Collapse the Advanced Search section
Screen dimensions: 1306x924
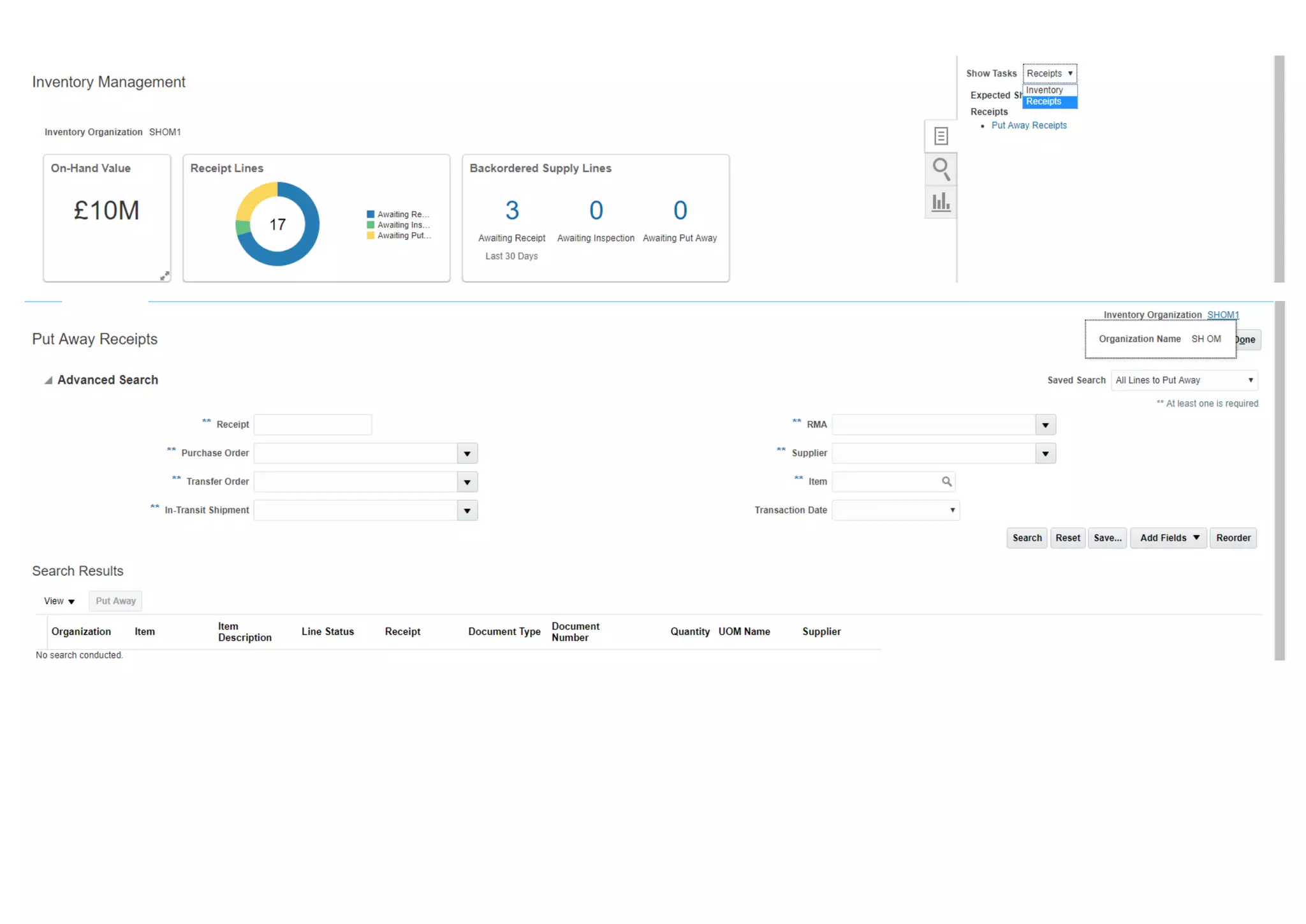(48, 380)
